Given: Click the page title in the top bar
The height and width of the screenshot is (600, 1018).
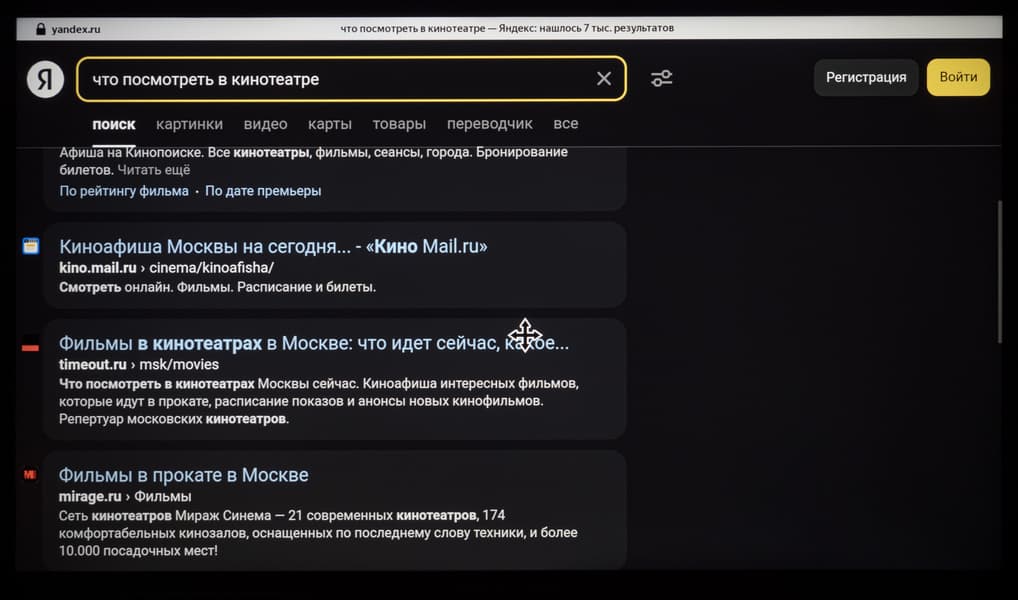Looking at the screenshot, I should [x=507, y=29].
